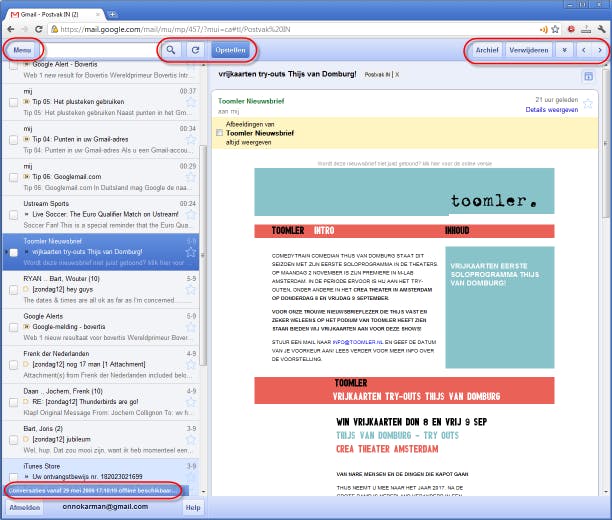This screenshot has height=520, width=612.
Task: Tick checkbox for Tip 06 Googlemail.com email
Action: click(13, 177)
